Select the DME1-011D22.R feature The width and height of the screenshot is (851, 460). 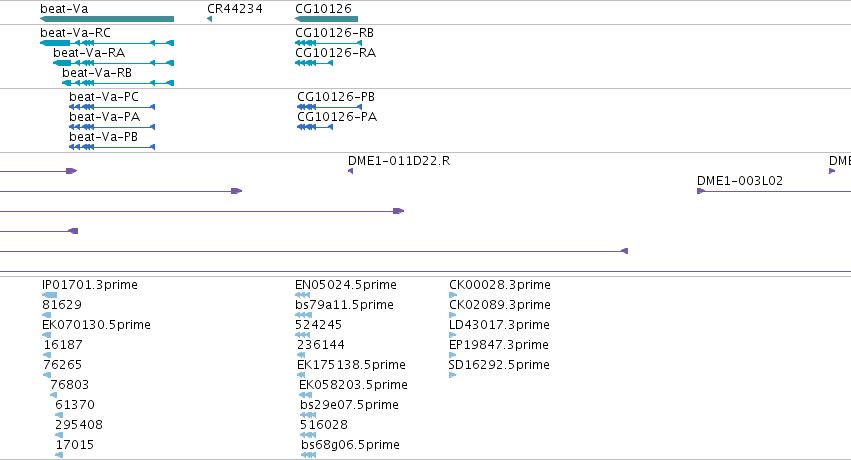pos(399,161)
